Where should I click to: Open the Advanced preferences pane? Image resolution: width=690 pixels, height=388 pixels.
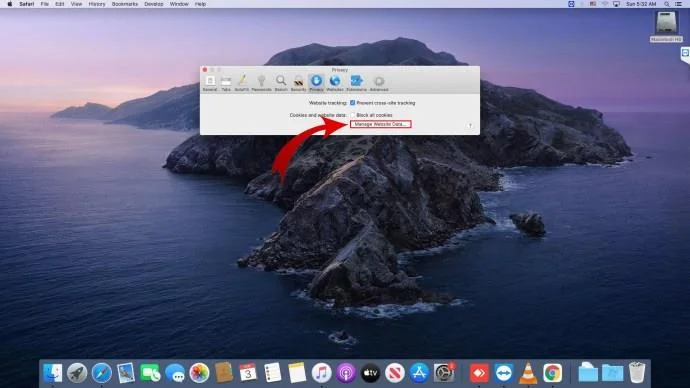379,83
